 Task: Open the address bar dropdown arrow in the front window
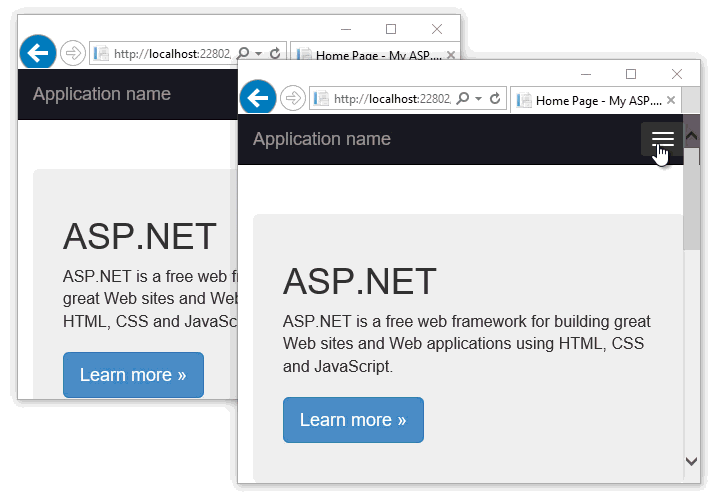(x=478, y=99)
